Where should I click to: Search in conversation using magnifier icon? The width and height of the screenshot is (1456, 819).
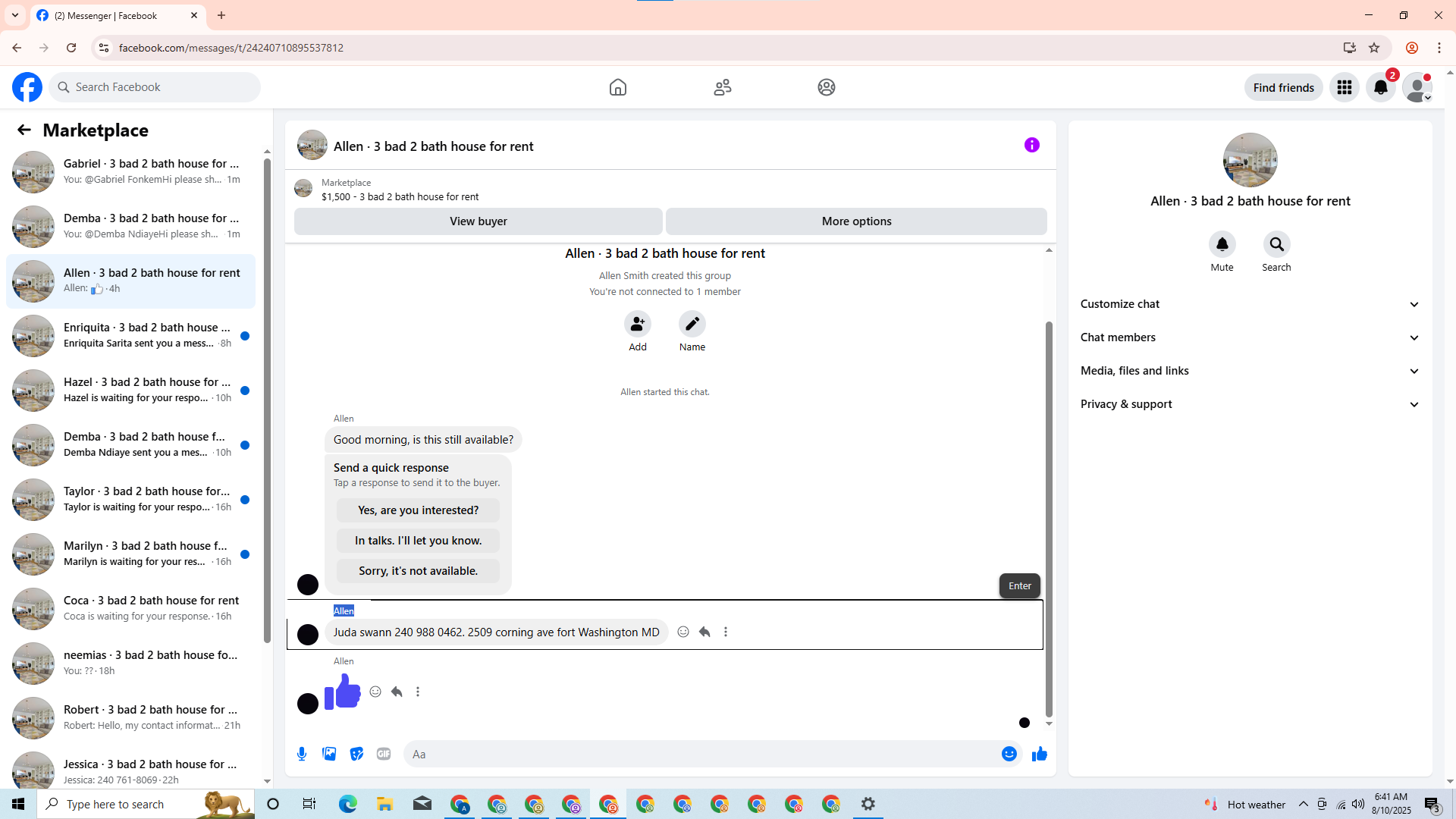(x=1276, y=244)
